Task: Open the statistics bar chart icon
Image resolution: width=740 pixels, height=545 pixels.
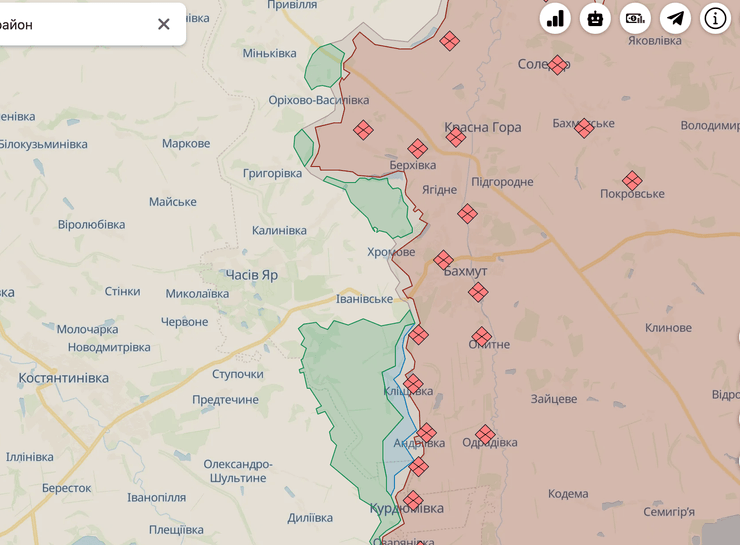Action: click(555, 18)
